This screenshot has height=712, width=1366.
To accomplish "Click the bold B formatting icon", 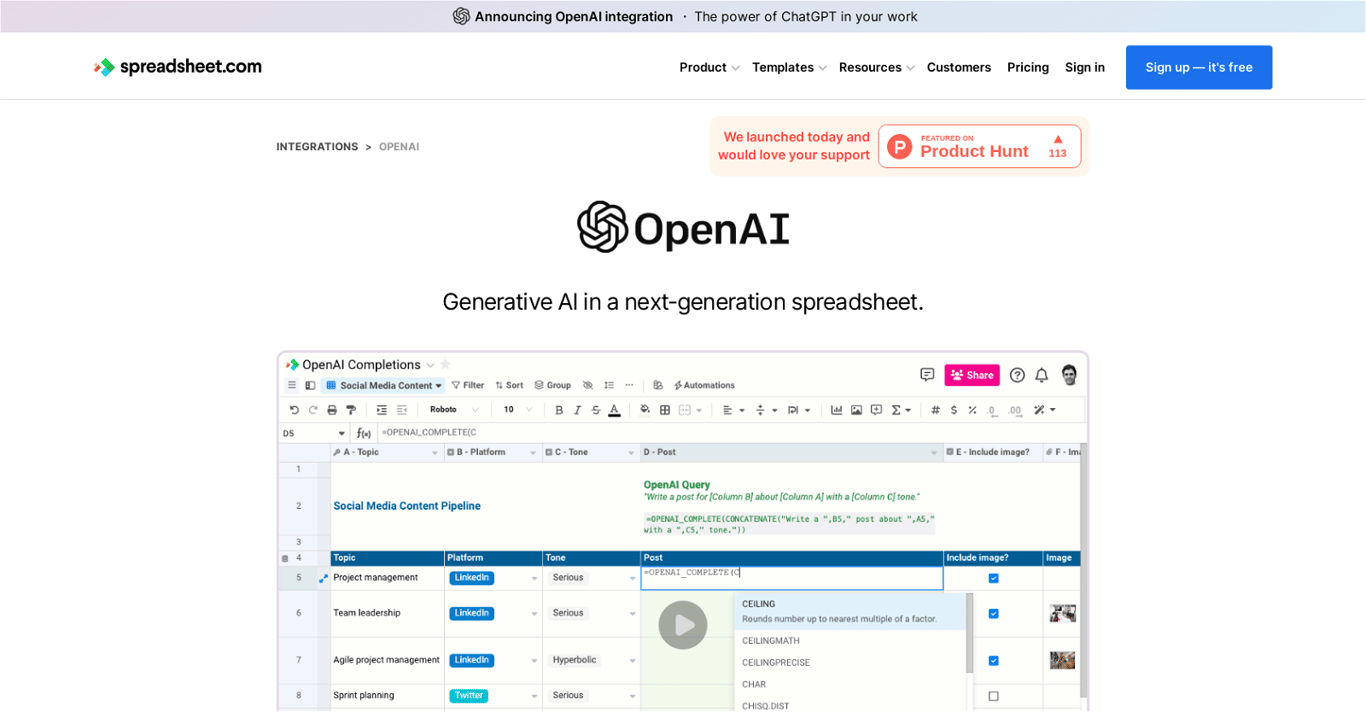I will pyautogui.click(x=559, y=410).
